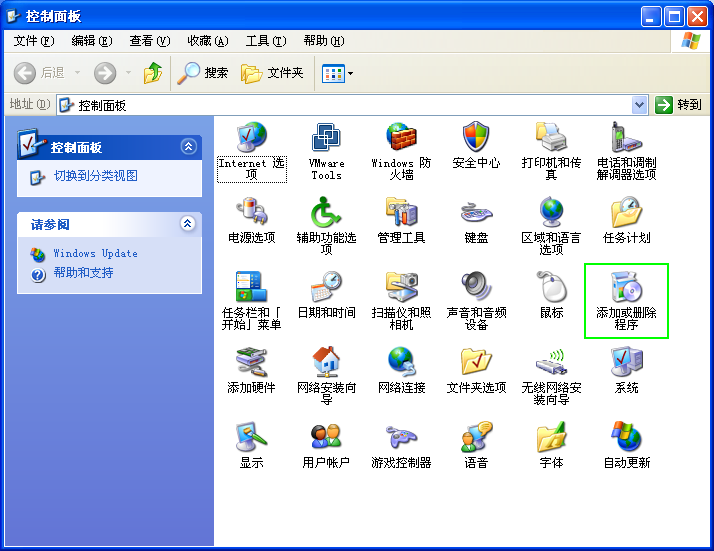Screen dimensions: 714x551
Task: Click the 后退 back button
Action: point(39,73)
